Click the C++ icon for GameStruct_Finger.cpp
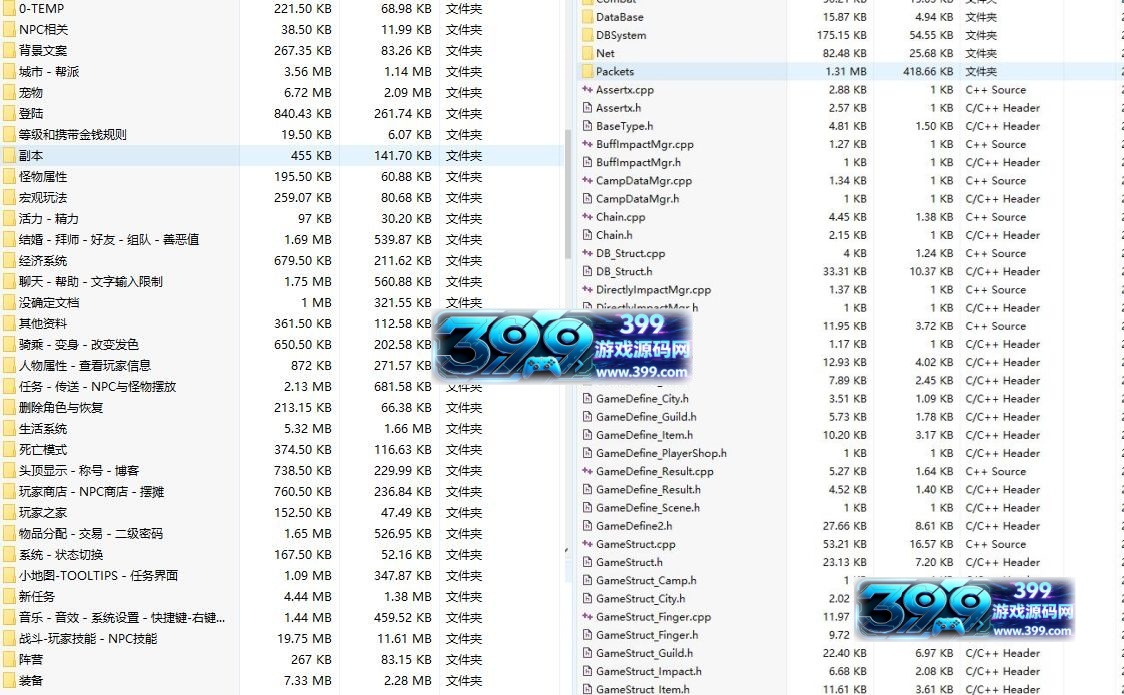Image resolution: width=1124 pixels, height=695 pixels. click(587, 616)
